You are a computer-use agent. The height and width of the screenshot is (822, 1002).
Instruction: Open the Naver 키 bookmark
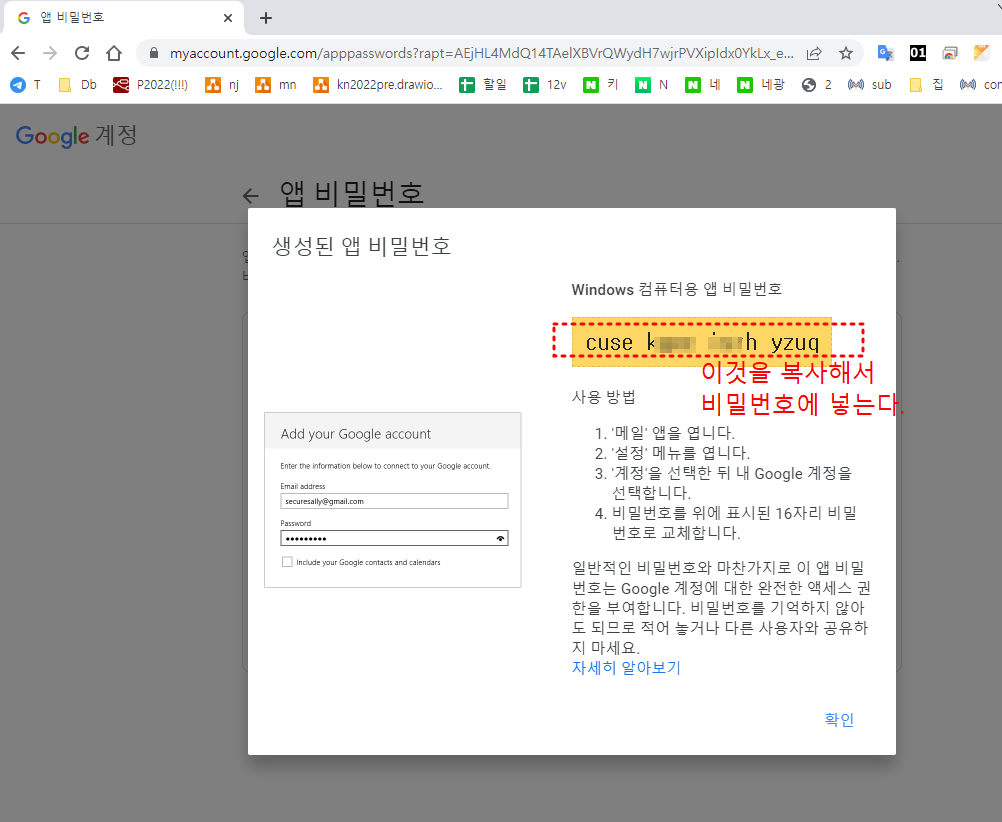(601, 84)
